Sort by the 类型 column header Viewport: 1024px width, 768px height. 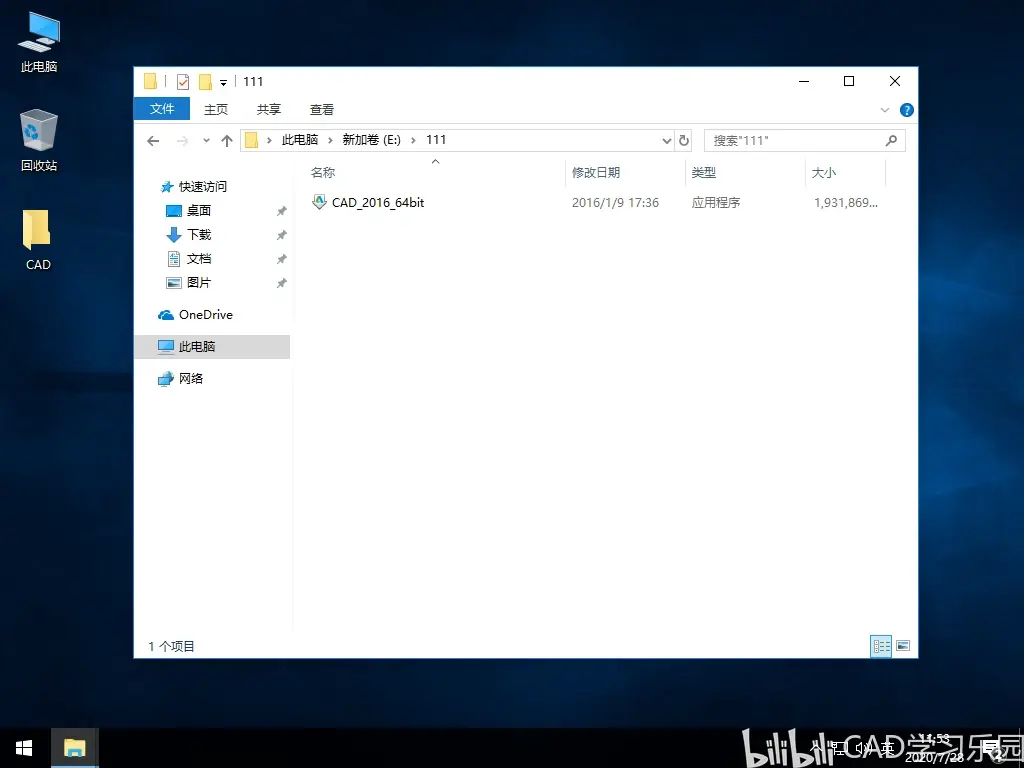703,172
